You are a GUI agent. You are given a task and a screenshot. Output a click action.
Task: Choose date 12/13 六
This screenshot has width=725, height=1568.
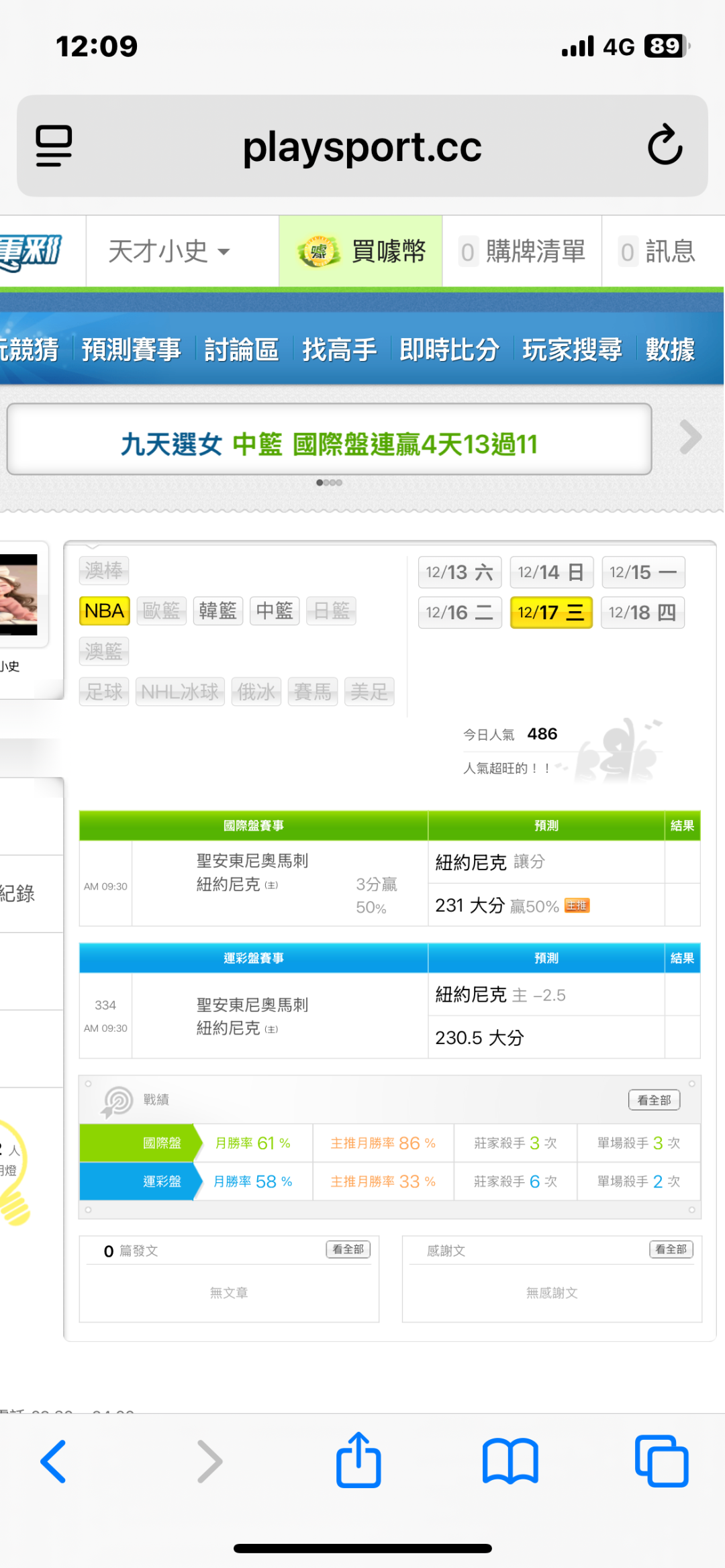click(x=460, y=572)
